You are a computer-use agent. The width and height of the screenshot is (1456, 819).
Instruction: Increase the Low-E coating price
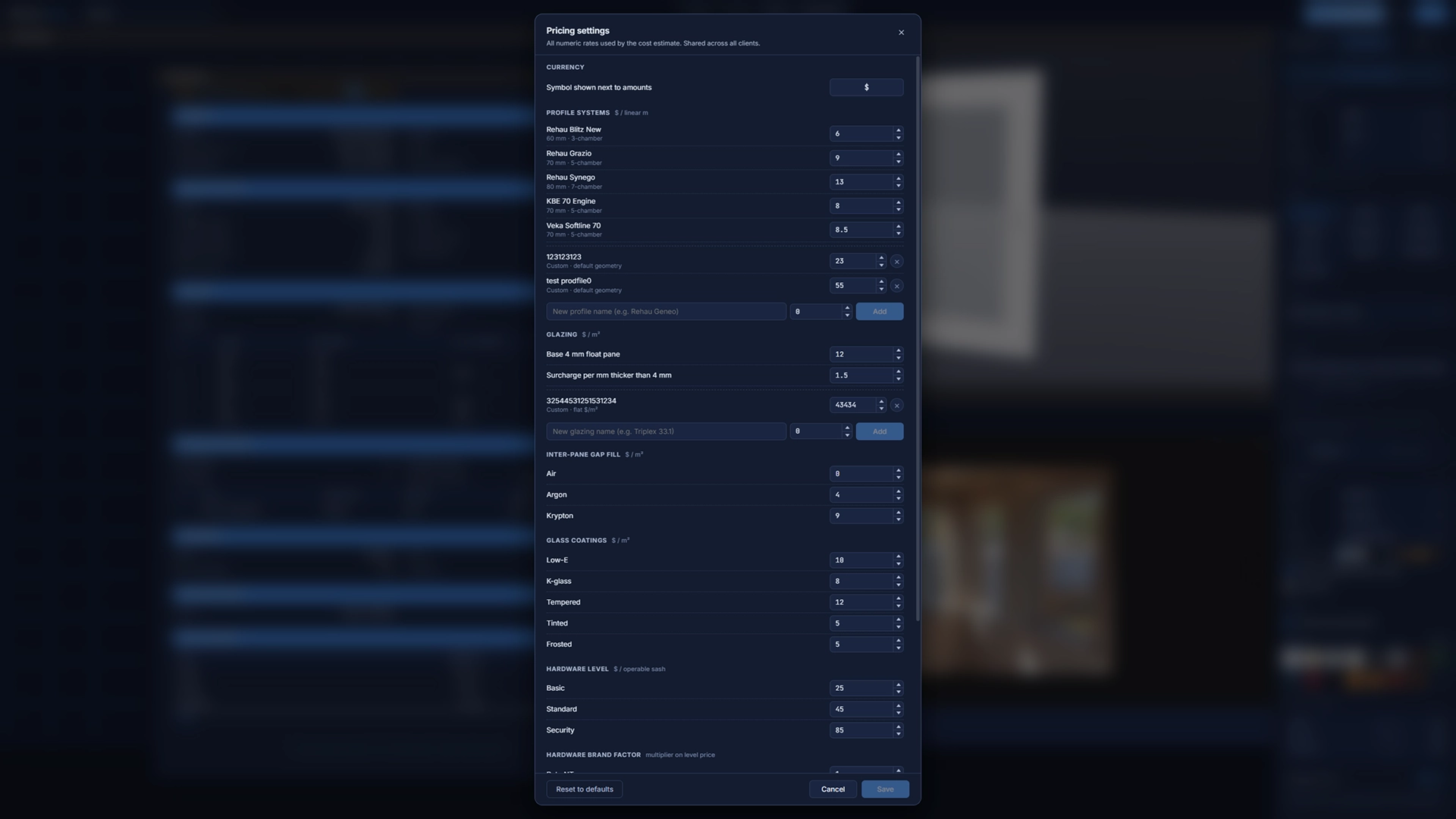(899, 557)
